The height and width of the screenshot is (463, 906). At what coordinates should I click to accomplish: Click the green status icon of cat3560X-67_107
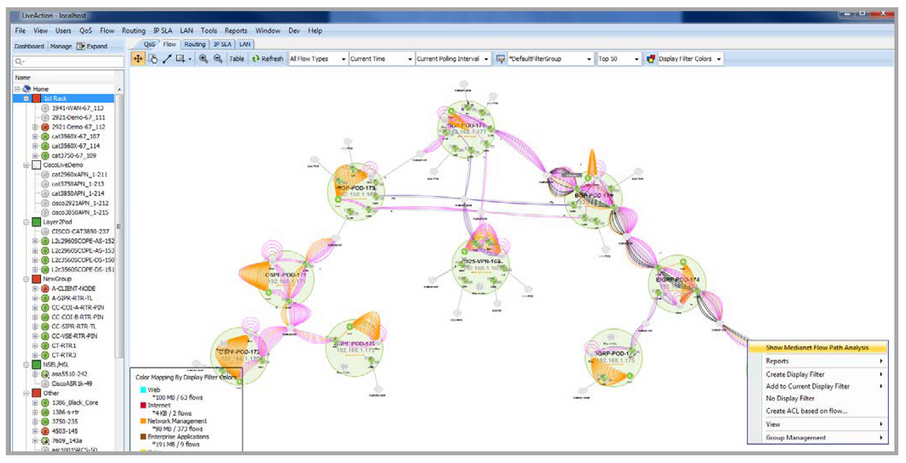pyautogui.click(x=45, y=136)
